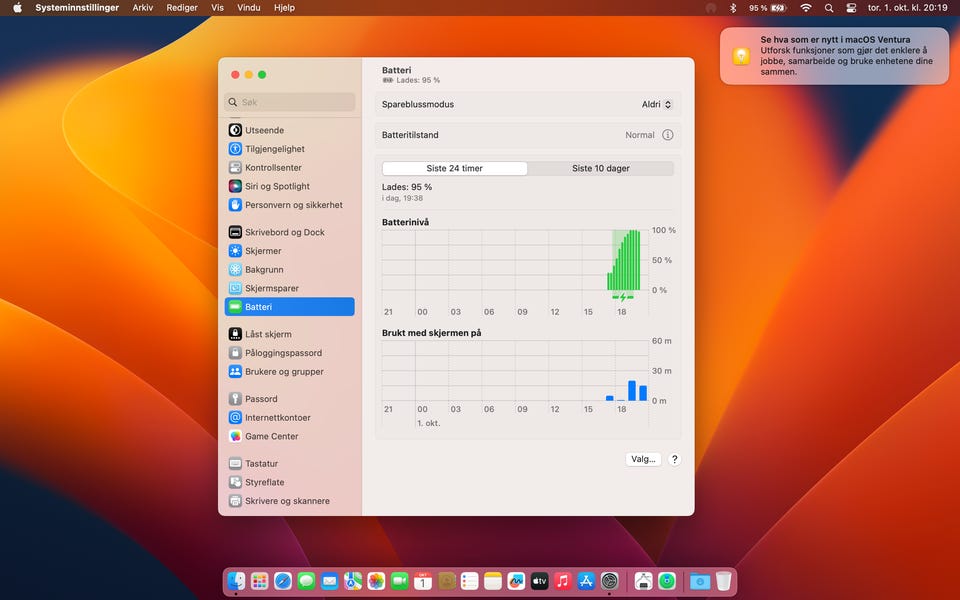Open Utseende in the settings sidebar
Image resolution: width=960 pixels, height=600 pixels.
click(x=290, y=130)
